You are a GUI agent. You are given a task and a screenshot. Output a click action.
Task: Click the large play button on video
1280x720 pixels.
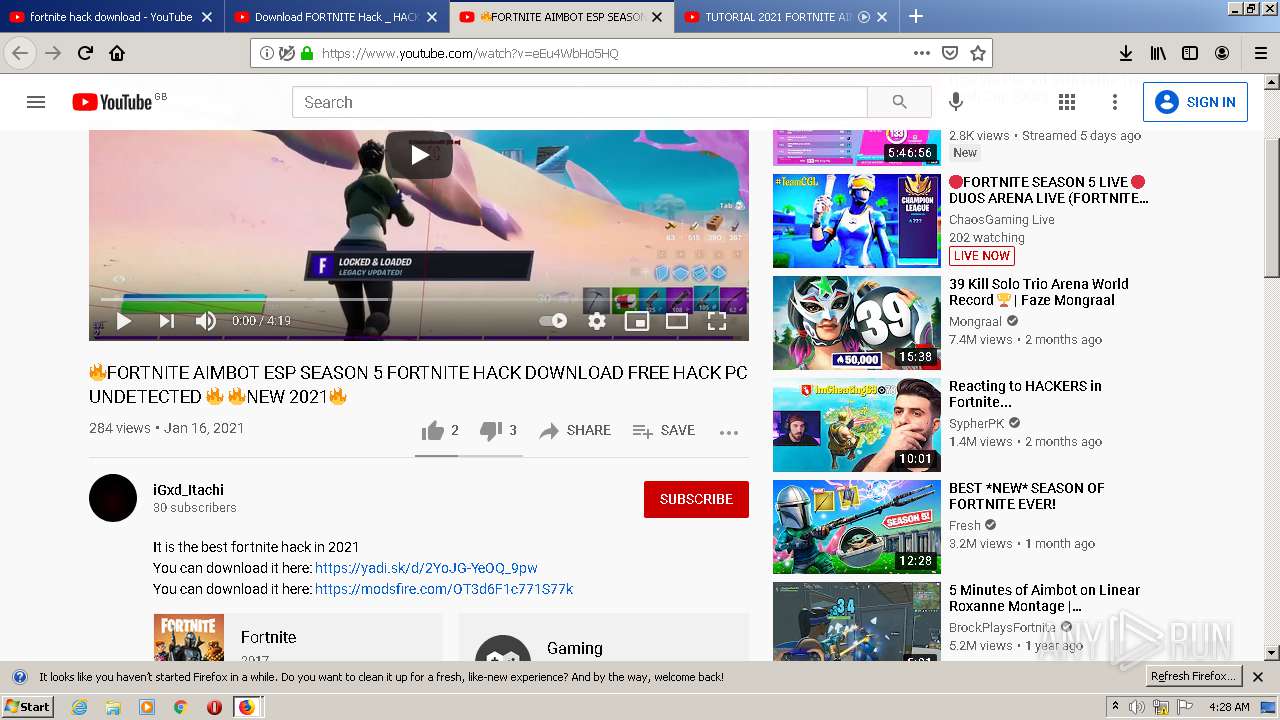coord(419,155)
